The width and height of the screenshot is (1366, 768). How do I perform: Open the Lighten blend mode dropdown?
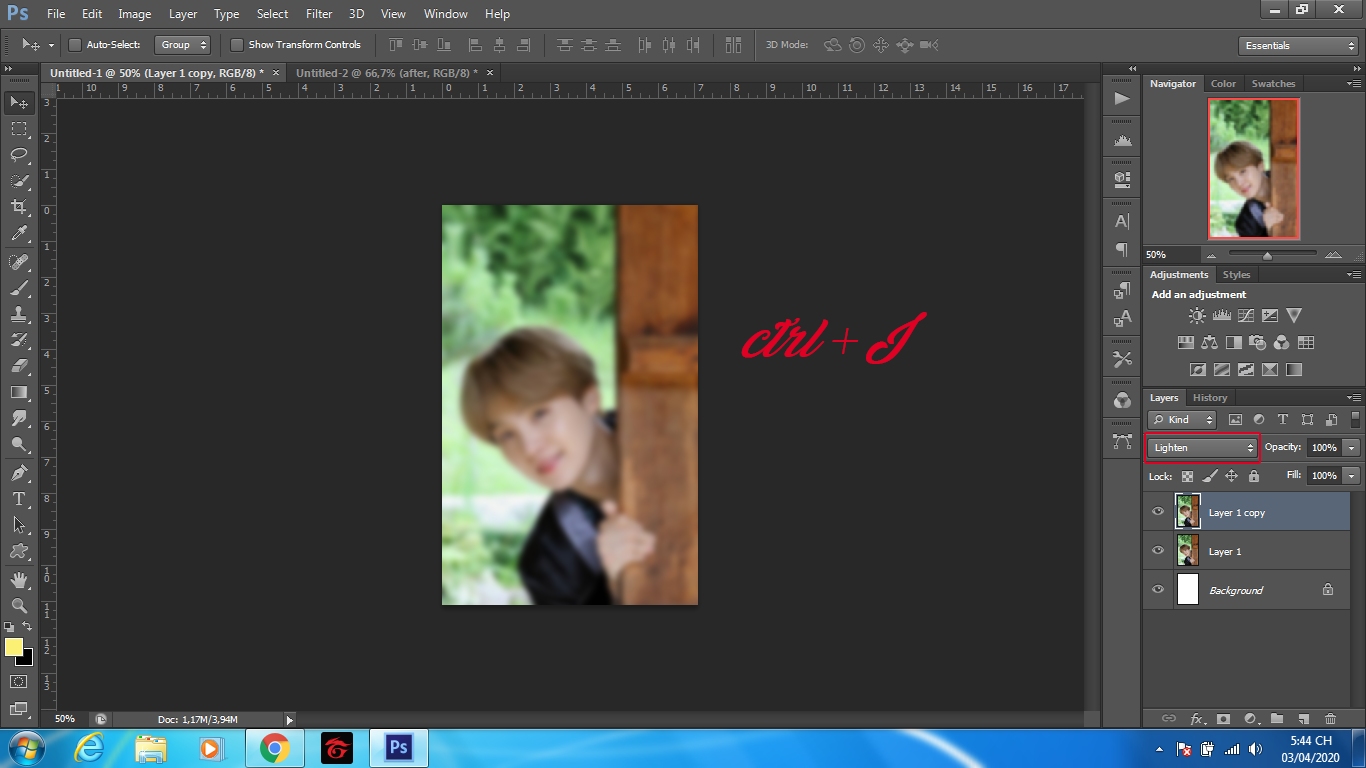(1201, 448)
